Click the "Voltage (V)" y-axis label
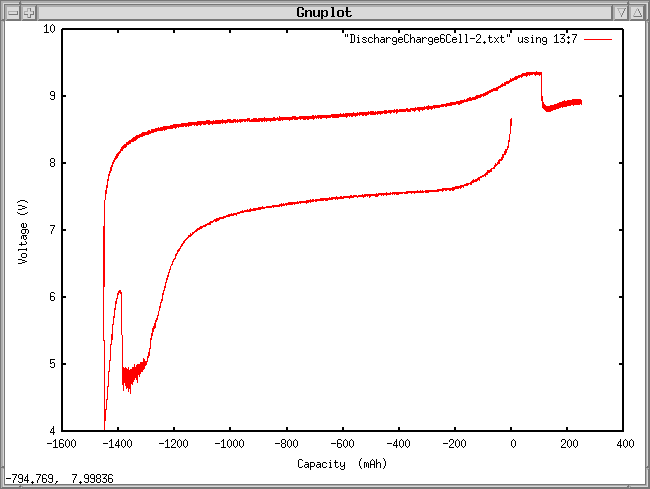 point(23,230)
